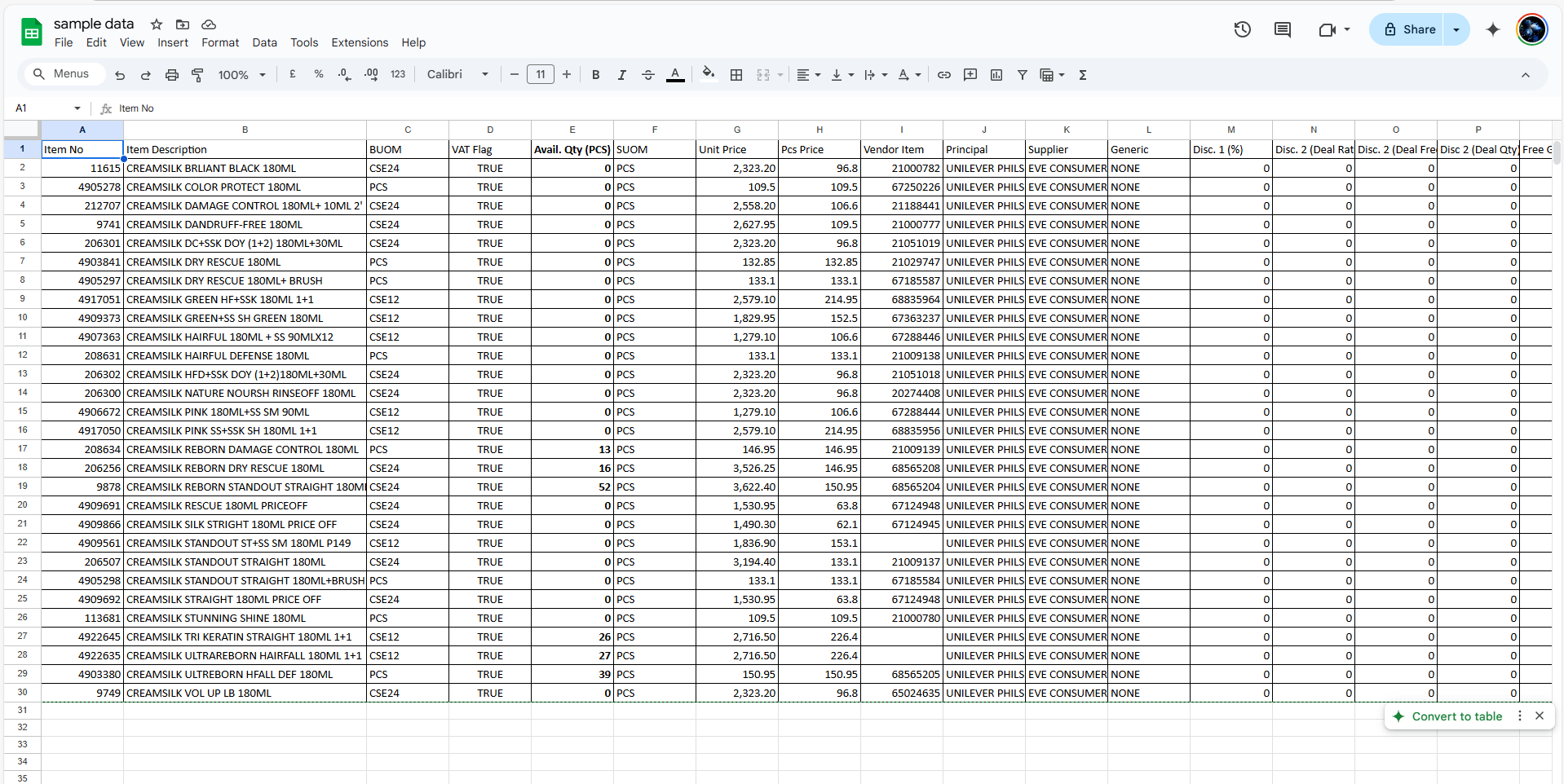Open the Extensions menu

(360, 42)
